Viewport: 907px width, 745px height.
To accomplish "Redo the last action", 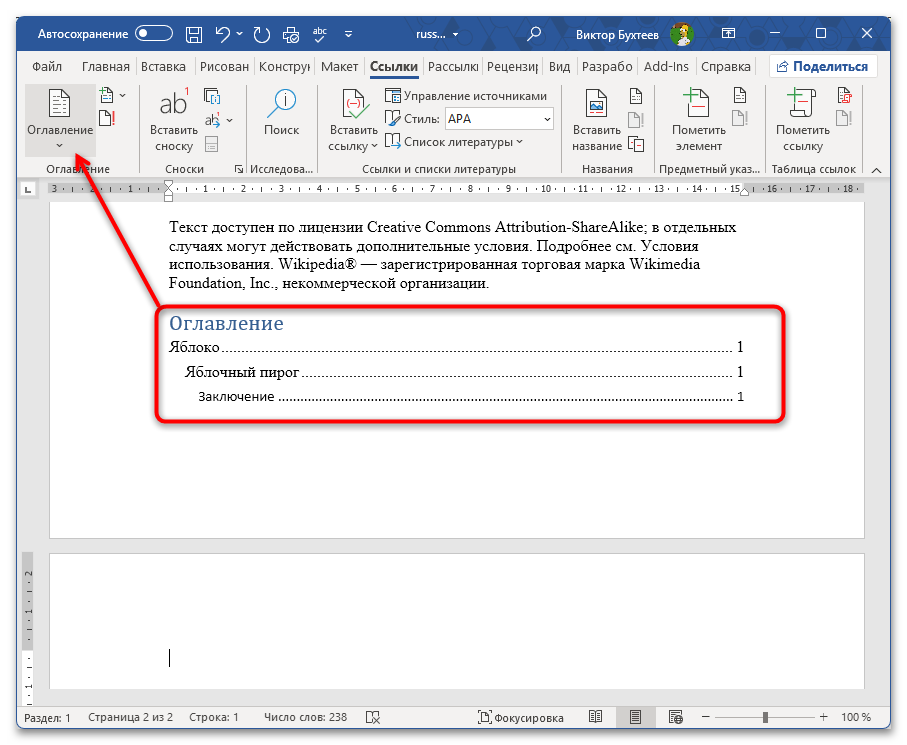I will [261, 35].
